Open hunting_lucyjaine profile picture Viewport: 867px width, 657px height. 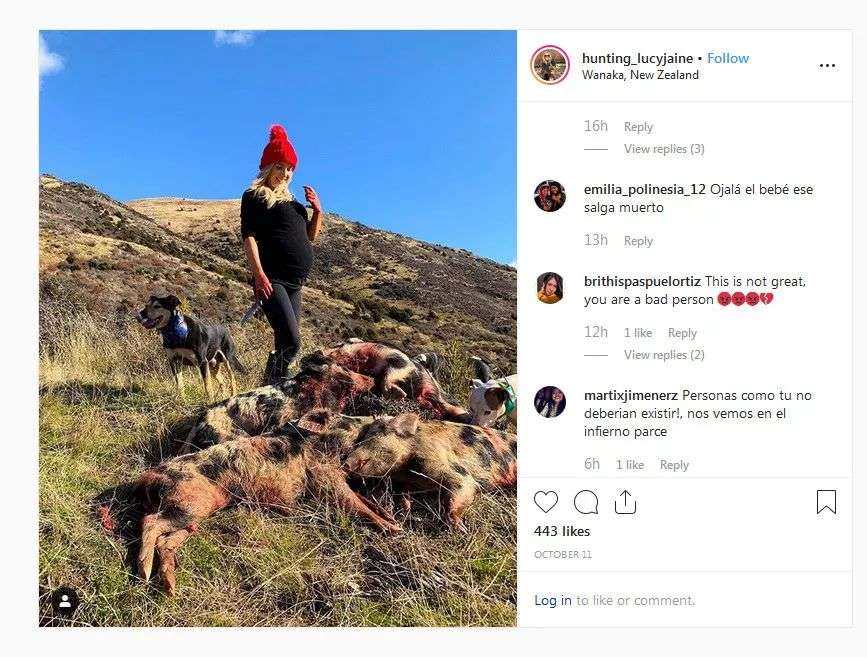pos(550,65)
